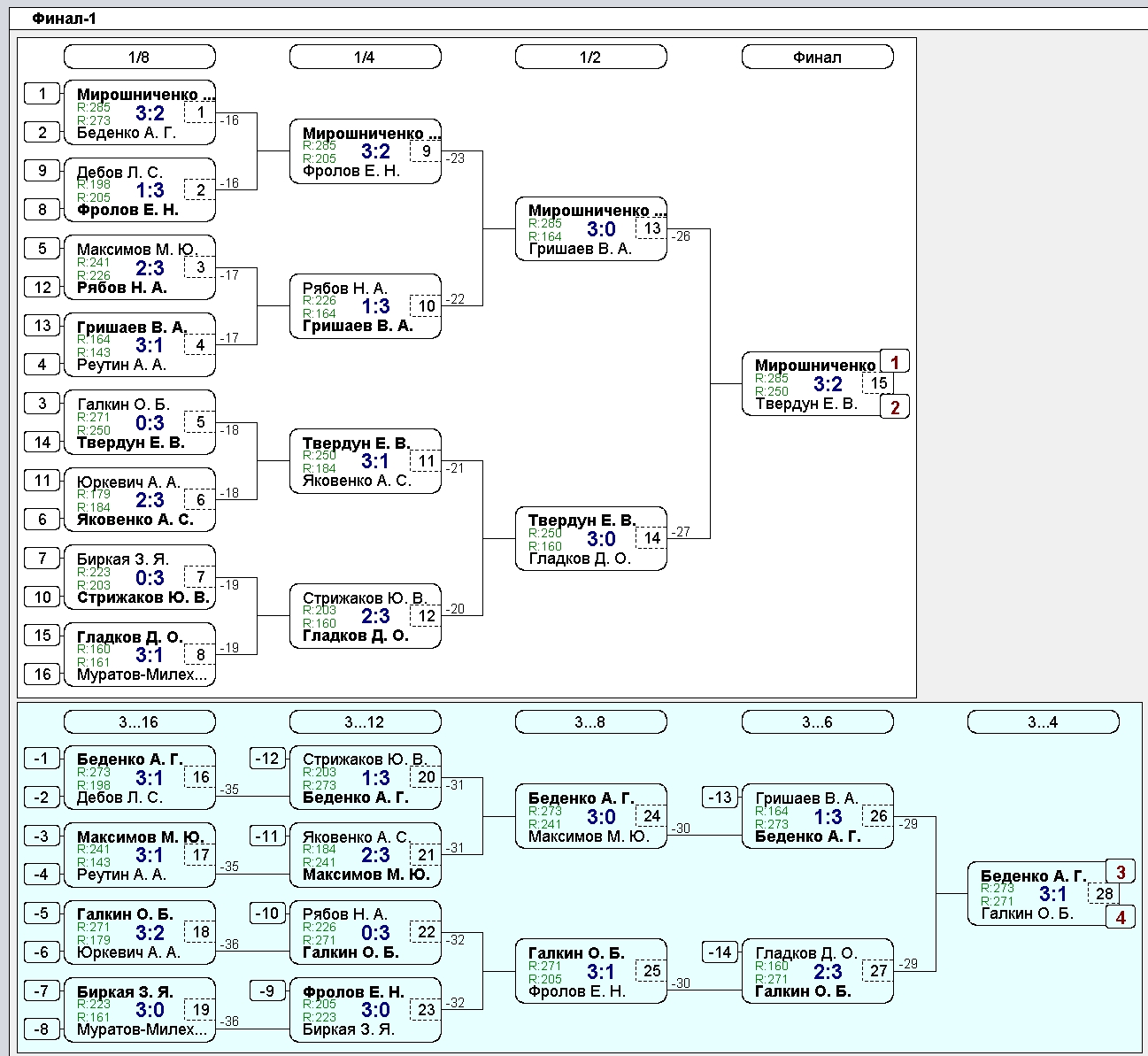Viewport: 1148px width, 1056px height.
Task: Select Гришаев В. А. in semifinal match 13
Action: pyautogui.click(x=580, y=249)
